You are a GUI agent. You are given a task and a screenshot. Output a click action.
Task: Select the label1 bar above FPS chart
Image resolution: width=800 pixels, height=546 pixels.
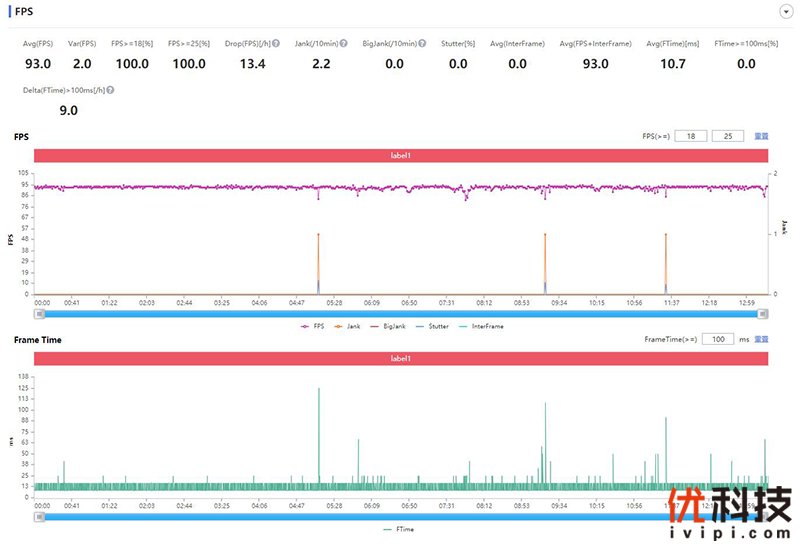click(400, 156)
